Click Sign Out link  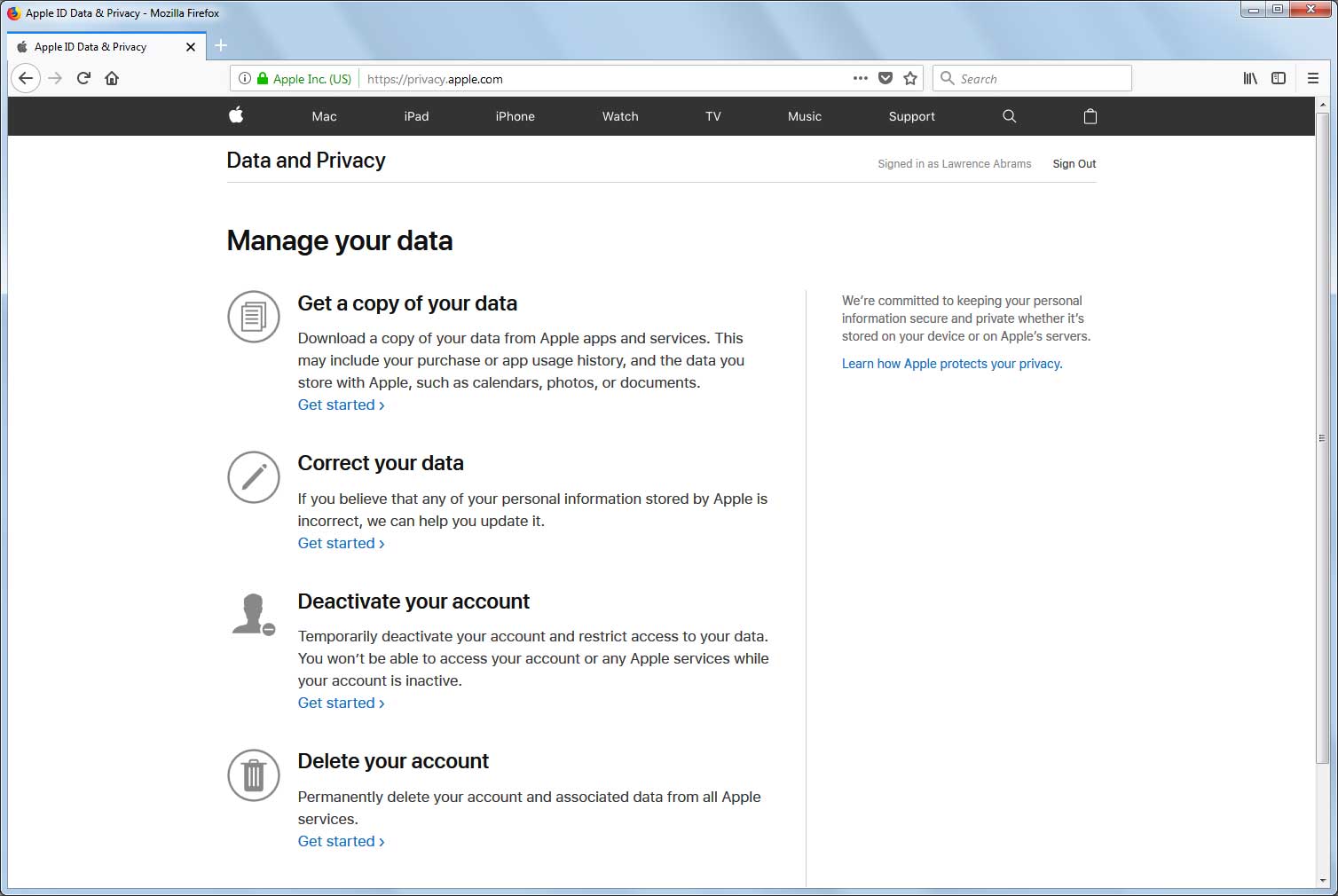click(1074, 163)
